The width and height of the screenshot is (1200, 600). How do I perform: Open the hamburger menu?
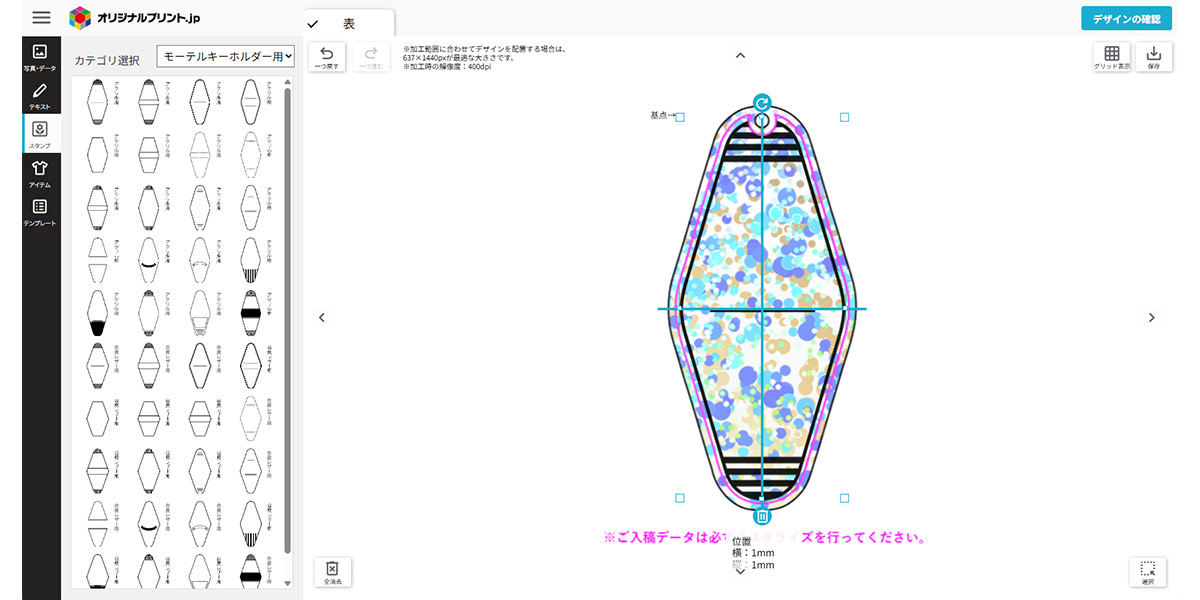pos(41,18)
